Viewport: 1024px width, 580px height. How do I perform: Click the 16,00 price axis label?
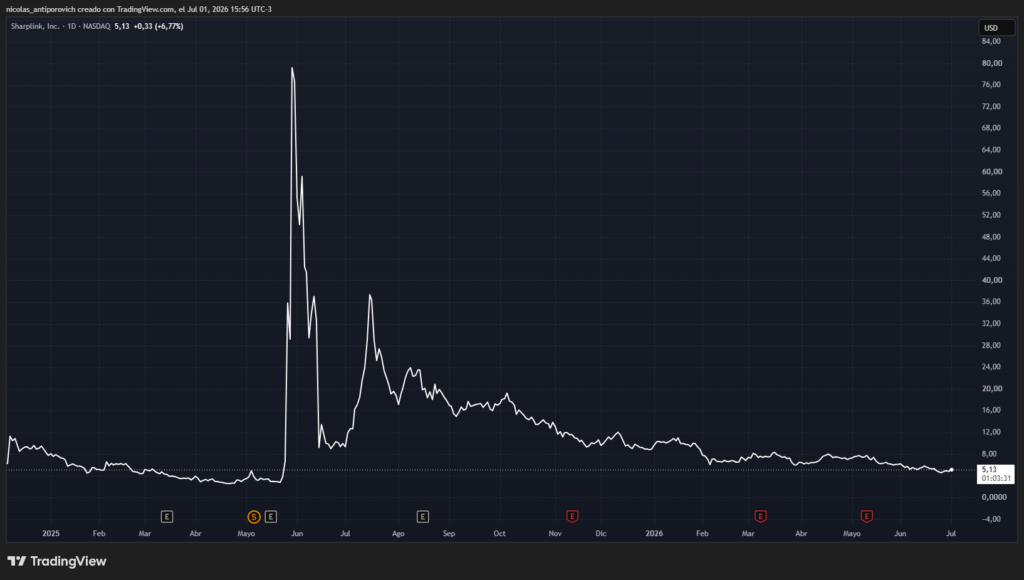991,410
